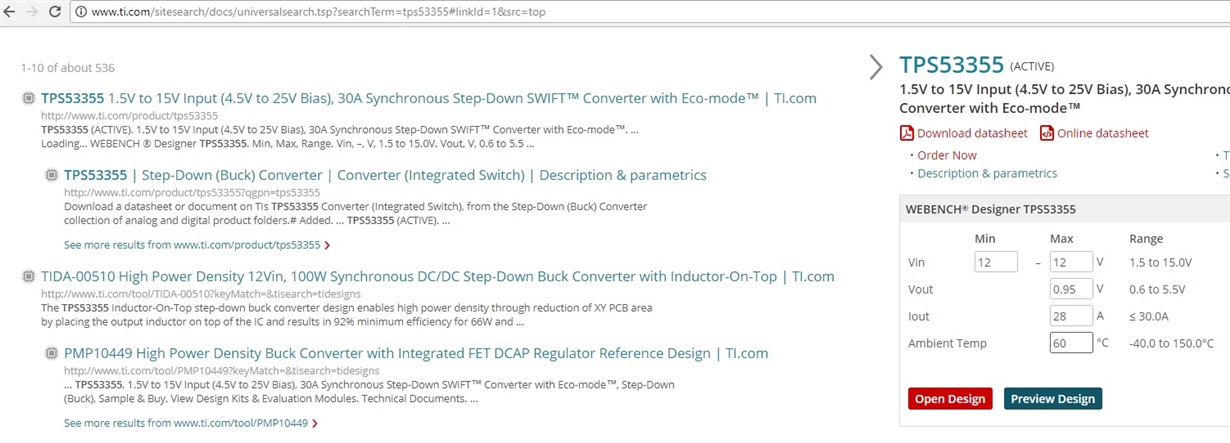Click the '≤ 30.0A' range text

point(1151,316)
